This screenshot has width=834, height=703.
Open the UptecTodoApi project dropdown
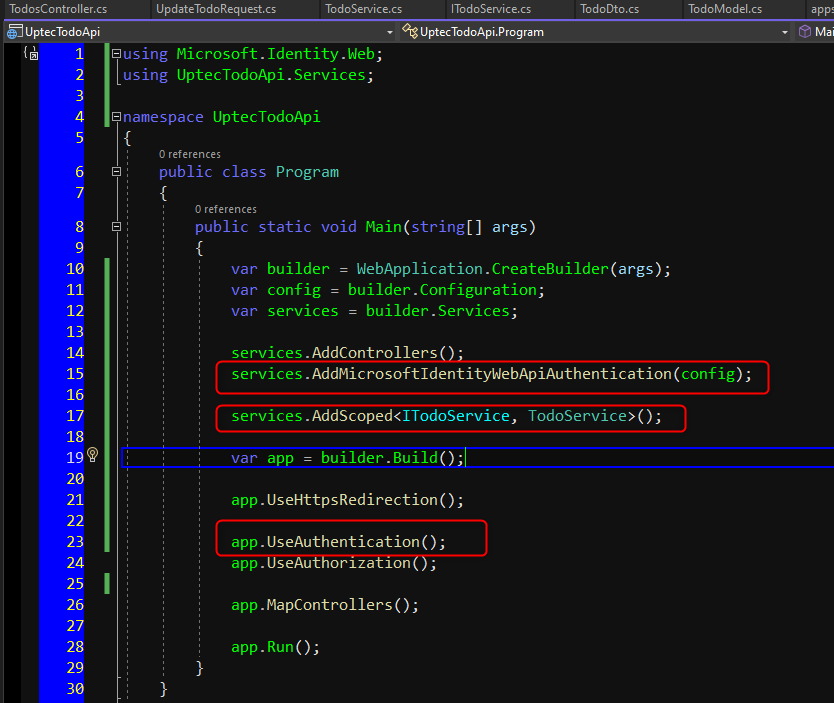tap(389, 32)
